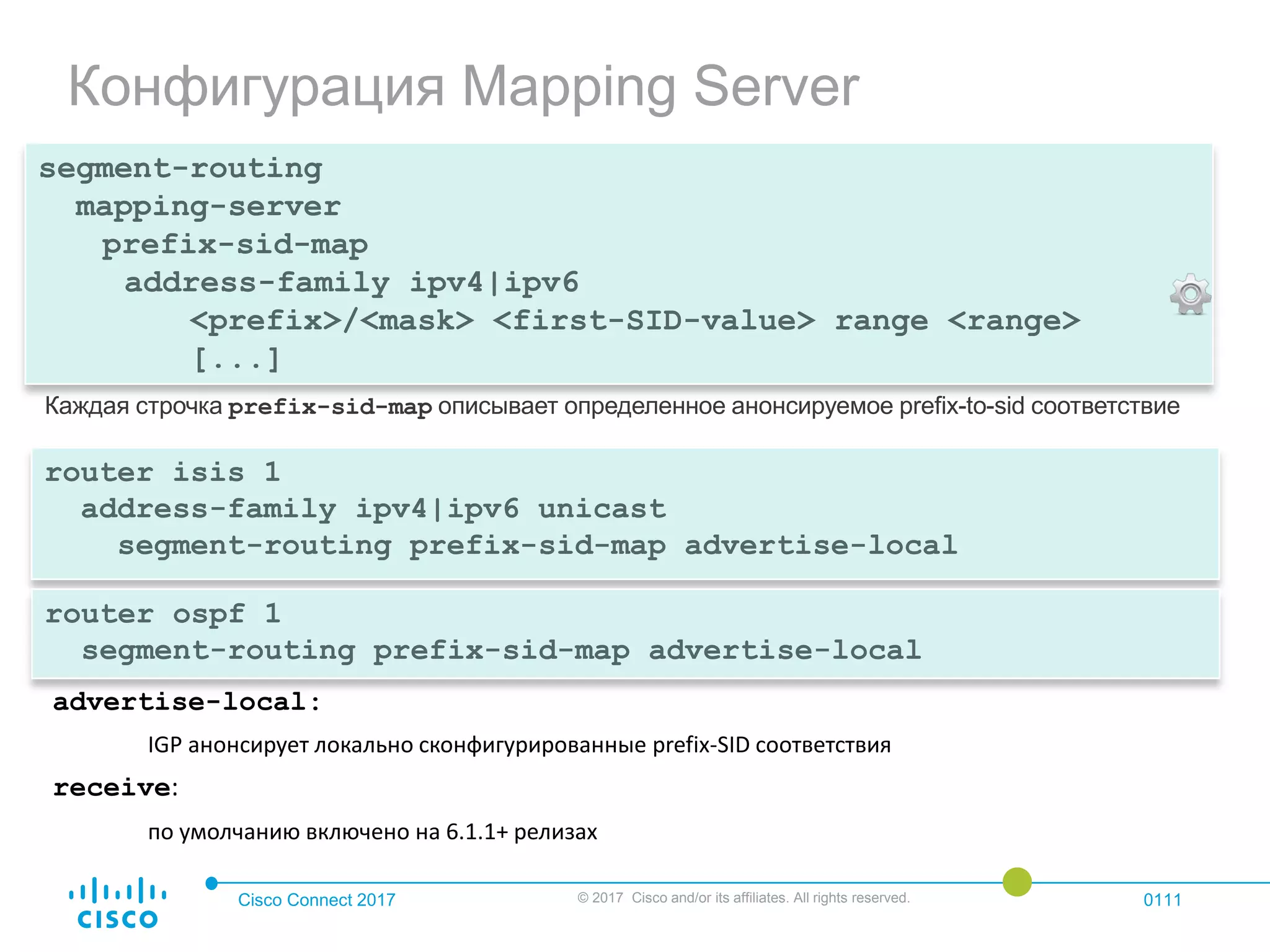Screen dimensions: 1270x952
Task: Click the 'address-family ipv4|ipv6' line in the first box
Action: pos(352,283)
